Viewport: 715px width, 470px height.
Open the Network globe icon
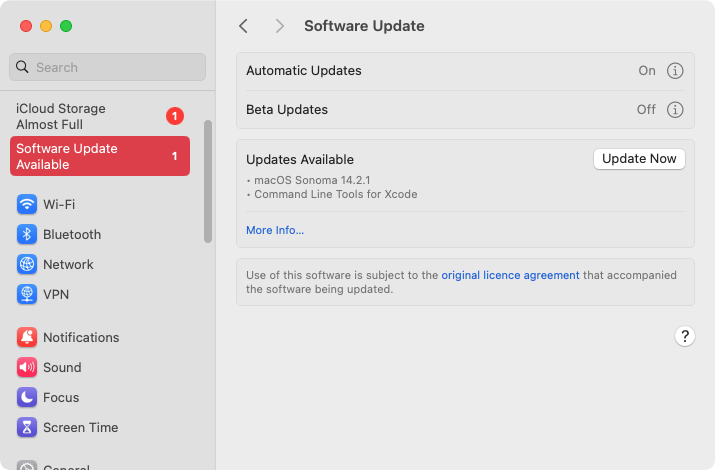[x=27, y=264]
